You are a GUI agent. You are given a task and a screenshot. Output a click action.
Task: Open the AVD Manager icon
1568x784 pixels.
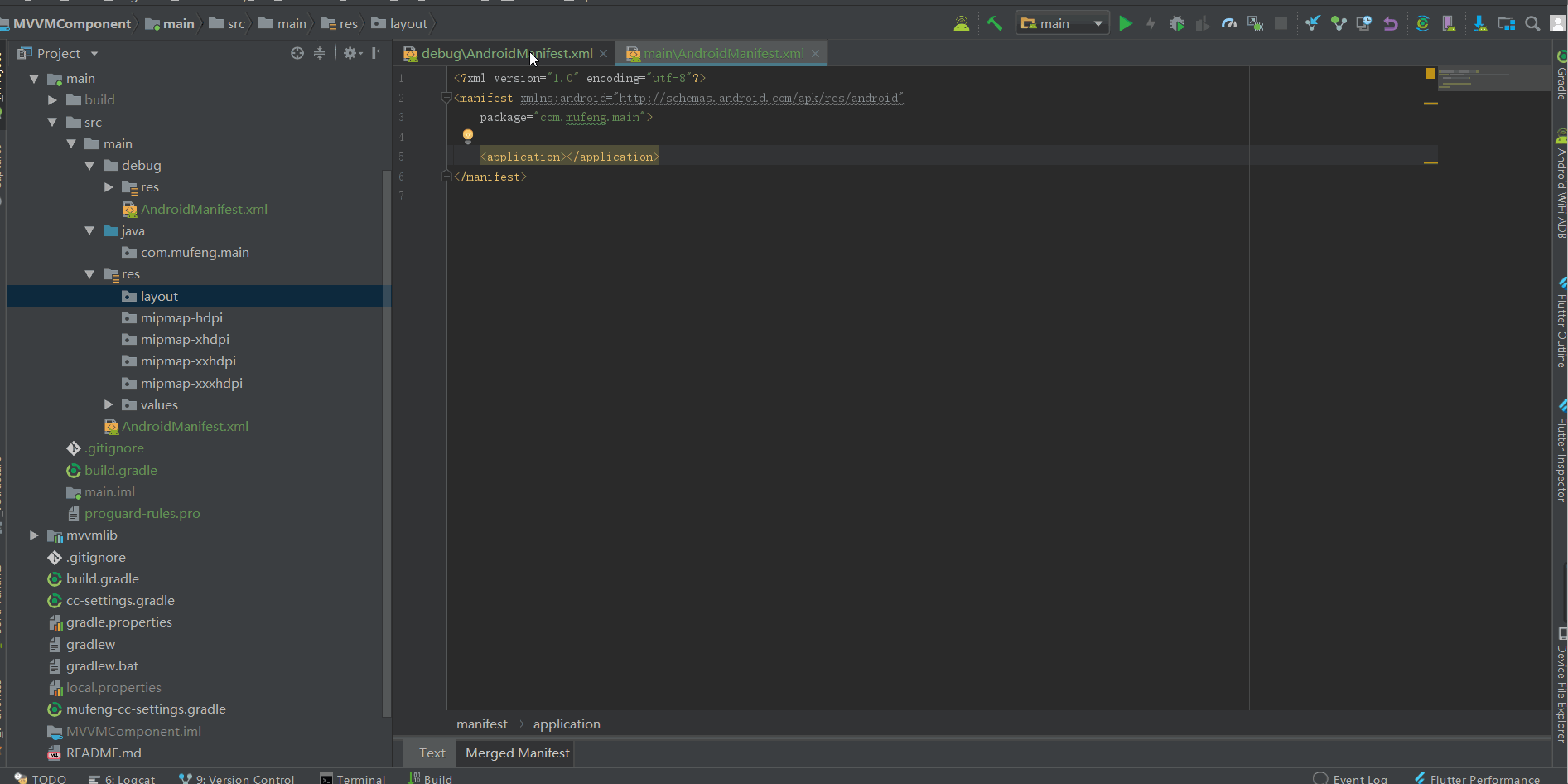pos(1449,24)
